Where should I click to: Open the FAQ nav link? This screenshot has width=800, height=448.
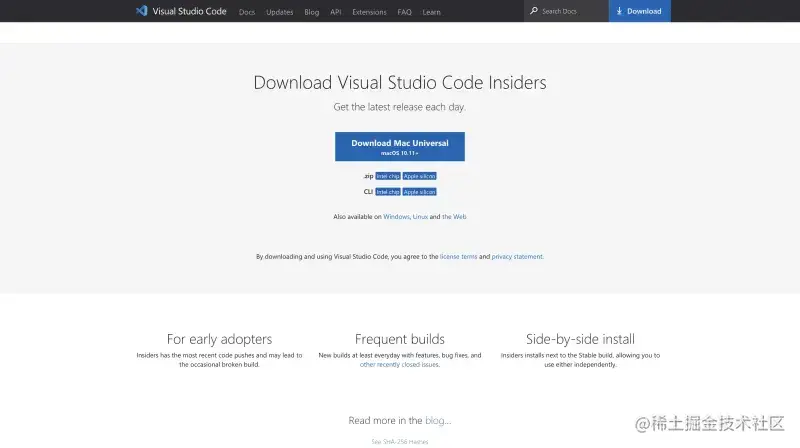(x=405, y=12)
